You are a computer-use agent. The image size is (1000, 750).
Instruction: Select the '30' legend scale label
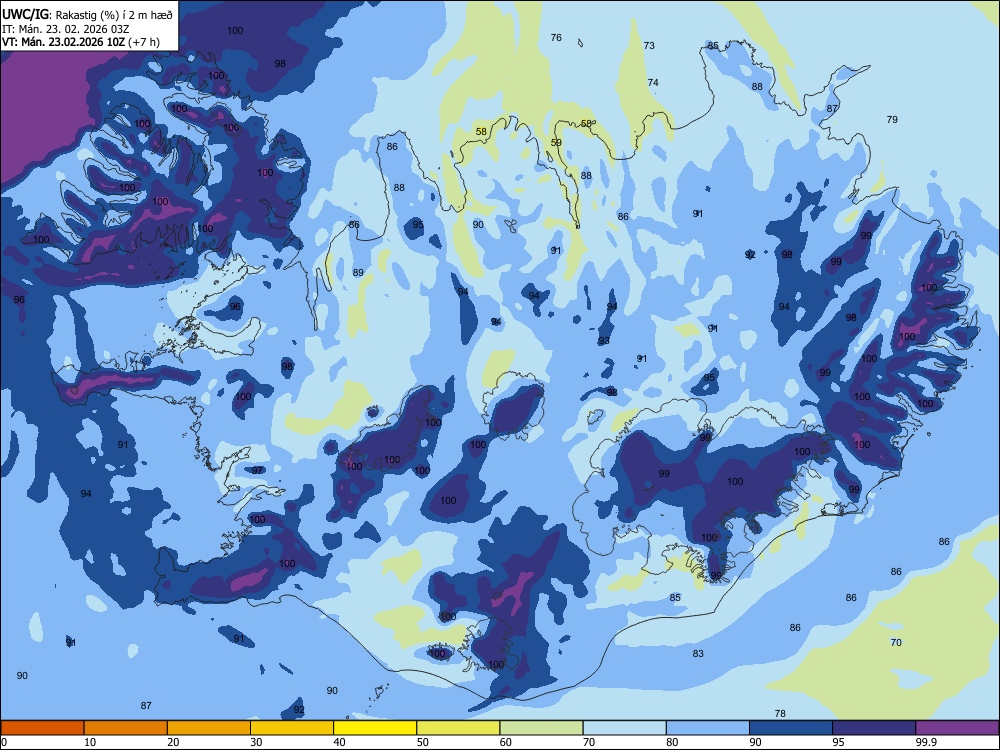(x=256, y=742)
